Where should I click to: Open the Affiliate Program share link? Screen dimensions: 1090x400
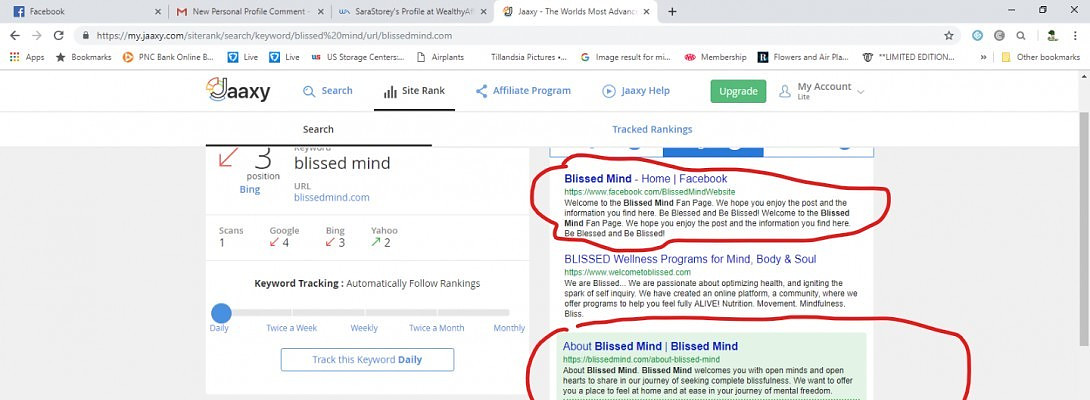pos(522,91)
